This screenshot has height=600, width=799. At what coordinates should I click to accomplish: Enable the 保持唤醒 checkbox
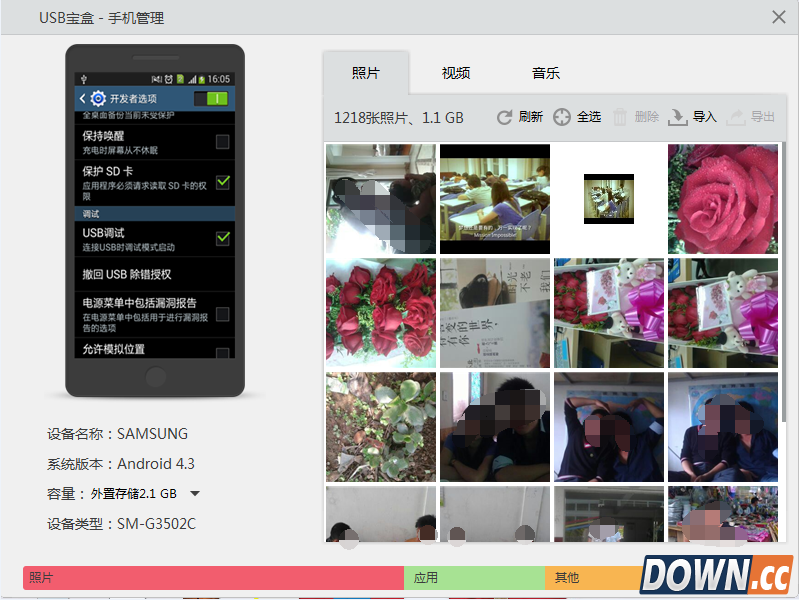coord(222,142)
